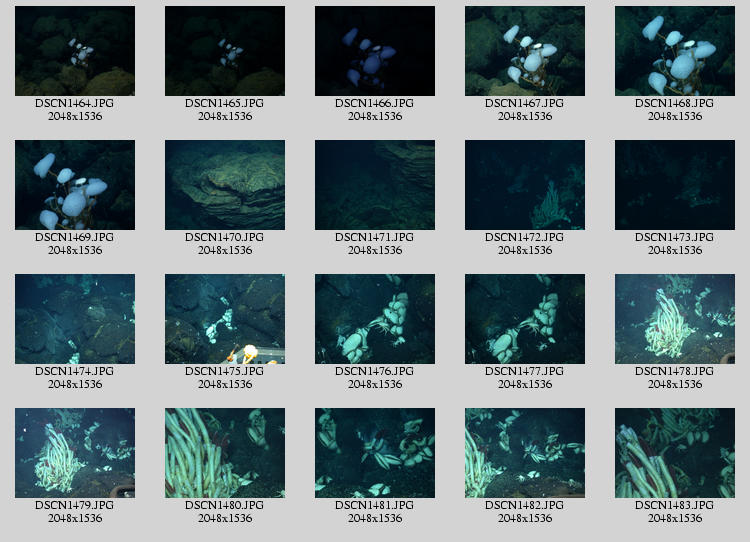Select the rock ledge thumbnail DSCN1470.JPG
The height and width of the screenshot is (542, 750).
(x=225, y=185)
